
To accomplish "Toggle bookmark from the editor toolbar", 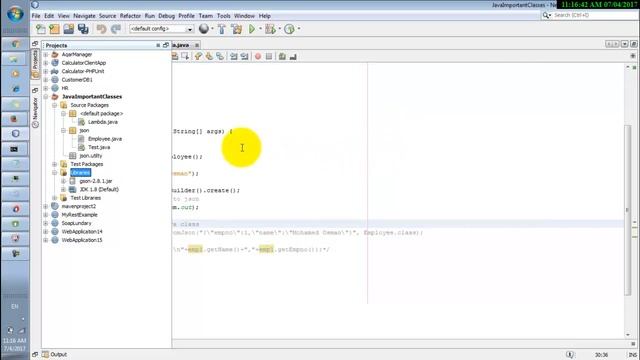I will 220,56.
